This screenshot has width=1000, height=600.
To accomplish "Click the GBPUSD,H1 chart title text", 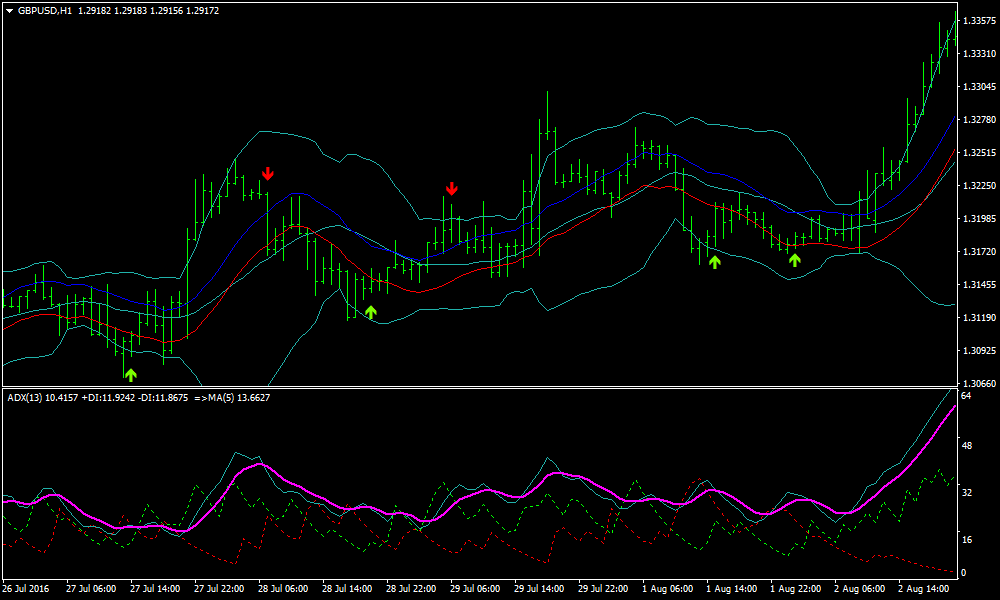I will click(x=45, y=10).
